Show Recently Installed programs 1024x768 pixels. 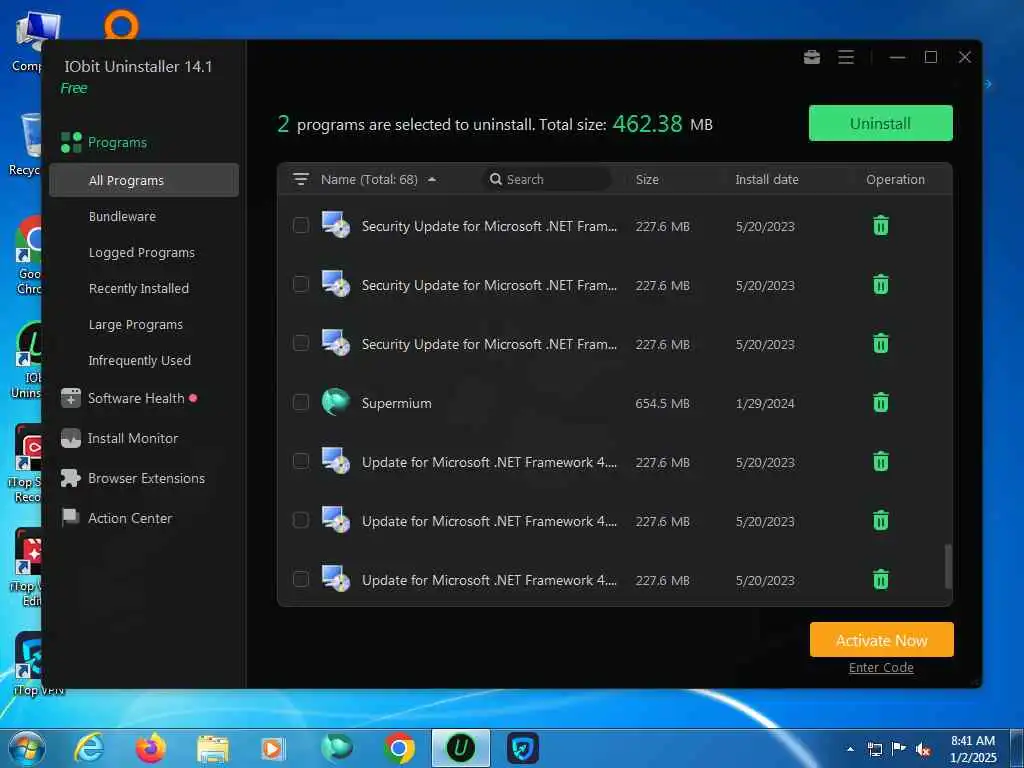(138, 289)
